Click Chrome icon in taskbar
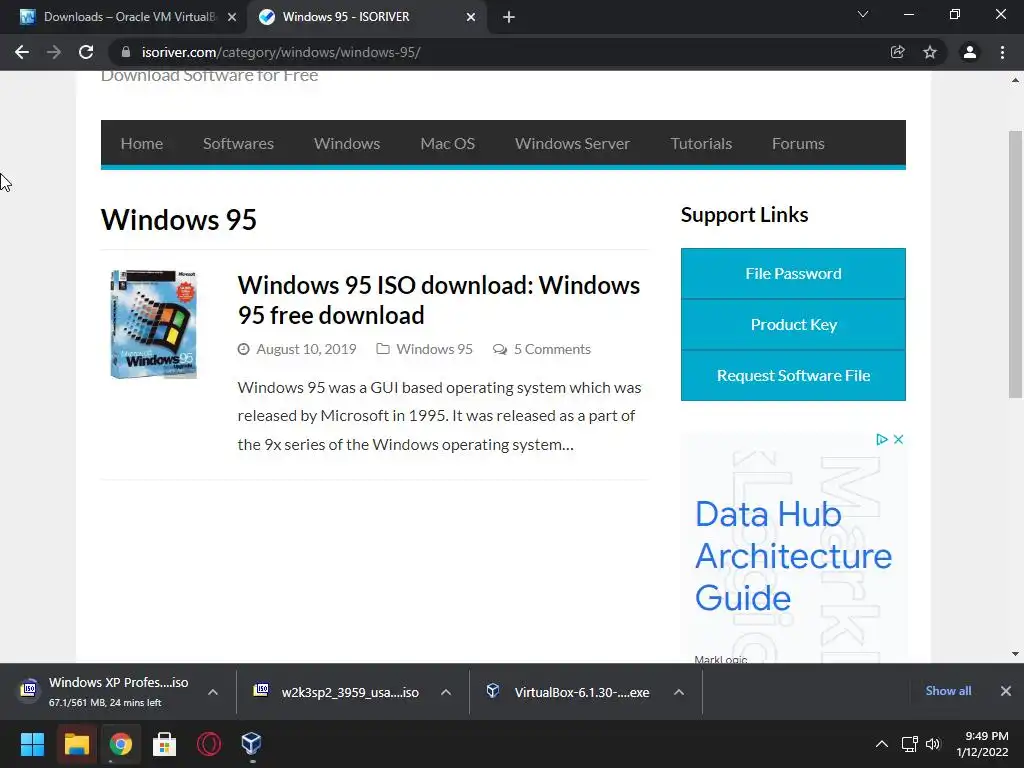Image resolution: width=1024 pixels, height=768 pixels. pos(121,744)
